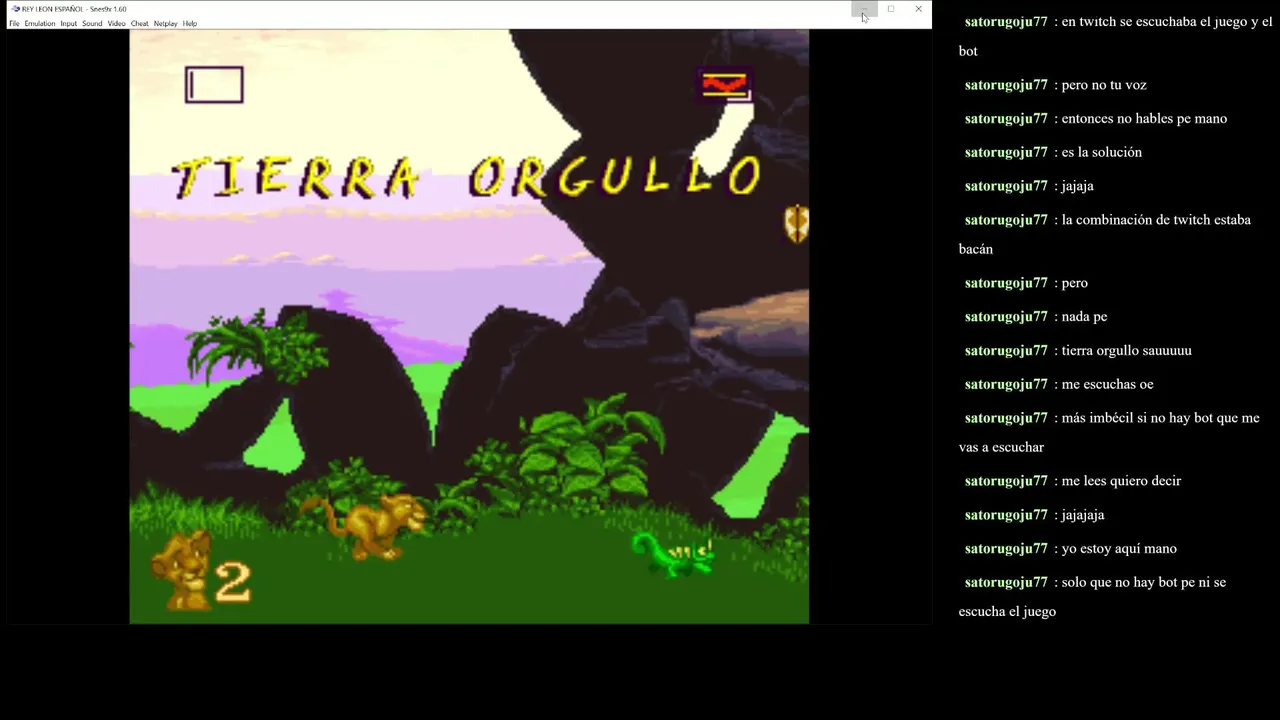Click the lives counter number 2
The height and width of the screenshot is (720, 1280).
232,581
